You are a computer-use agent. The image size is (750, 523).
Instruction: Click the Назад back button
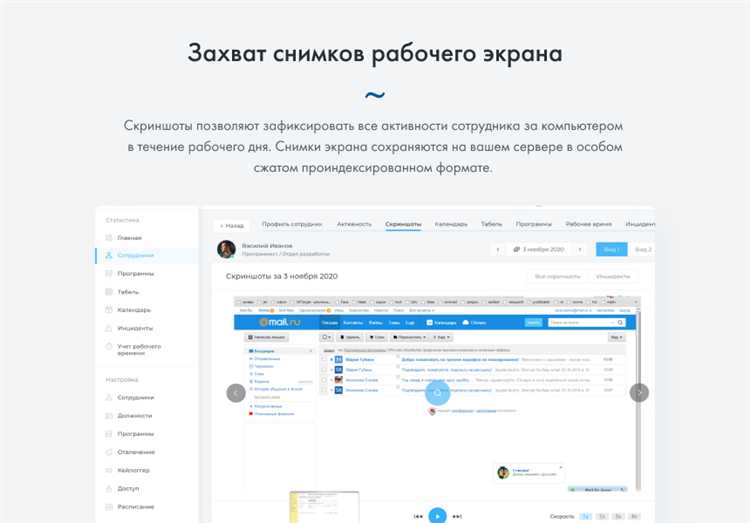(232, 225)
